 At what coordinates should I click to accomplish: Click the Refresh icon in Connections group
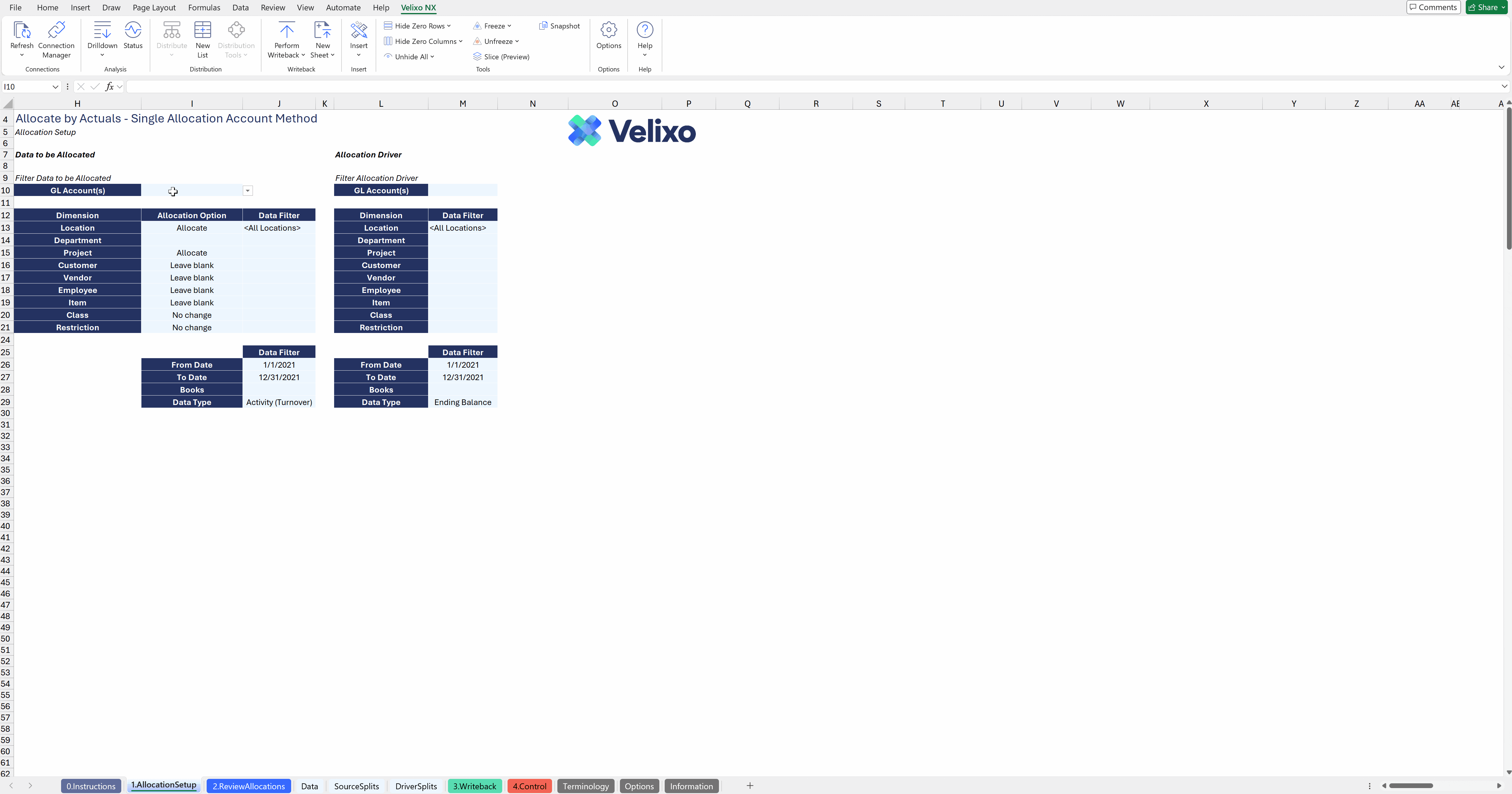point(22,31)
